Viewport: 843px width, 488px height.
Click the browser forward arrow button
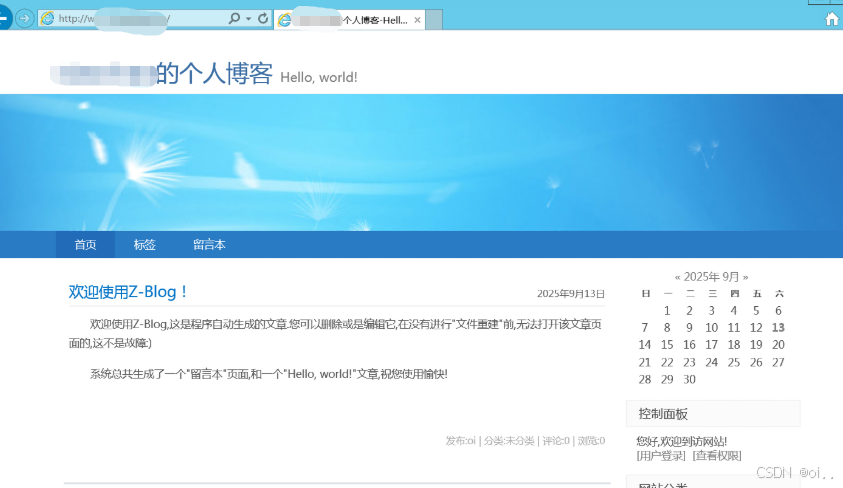(24, 19)
